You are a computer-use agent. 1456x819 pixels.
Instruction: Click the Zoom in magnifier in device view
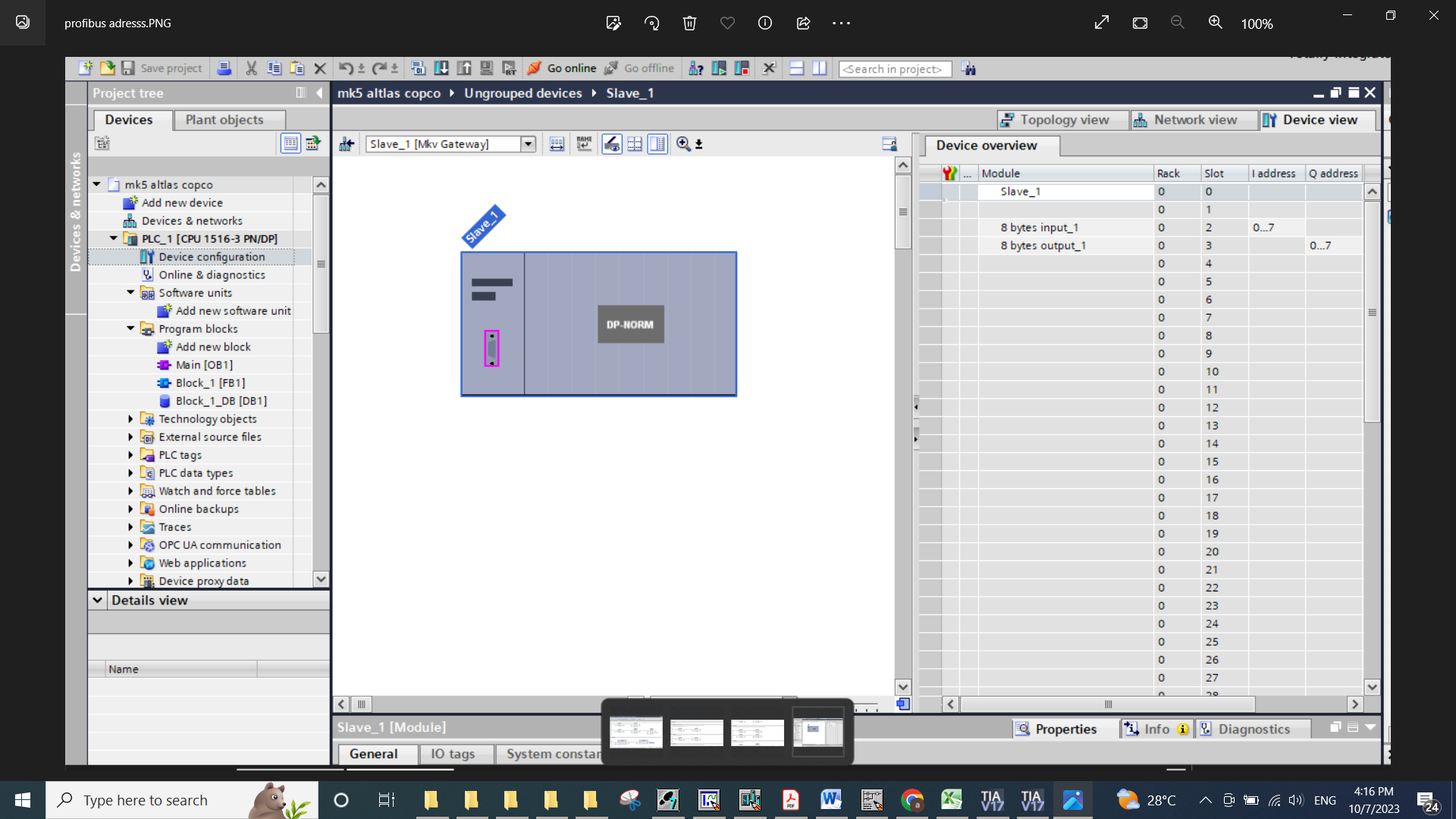pos(683,144)
